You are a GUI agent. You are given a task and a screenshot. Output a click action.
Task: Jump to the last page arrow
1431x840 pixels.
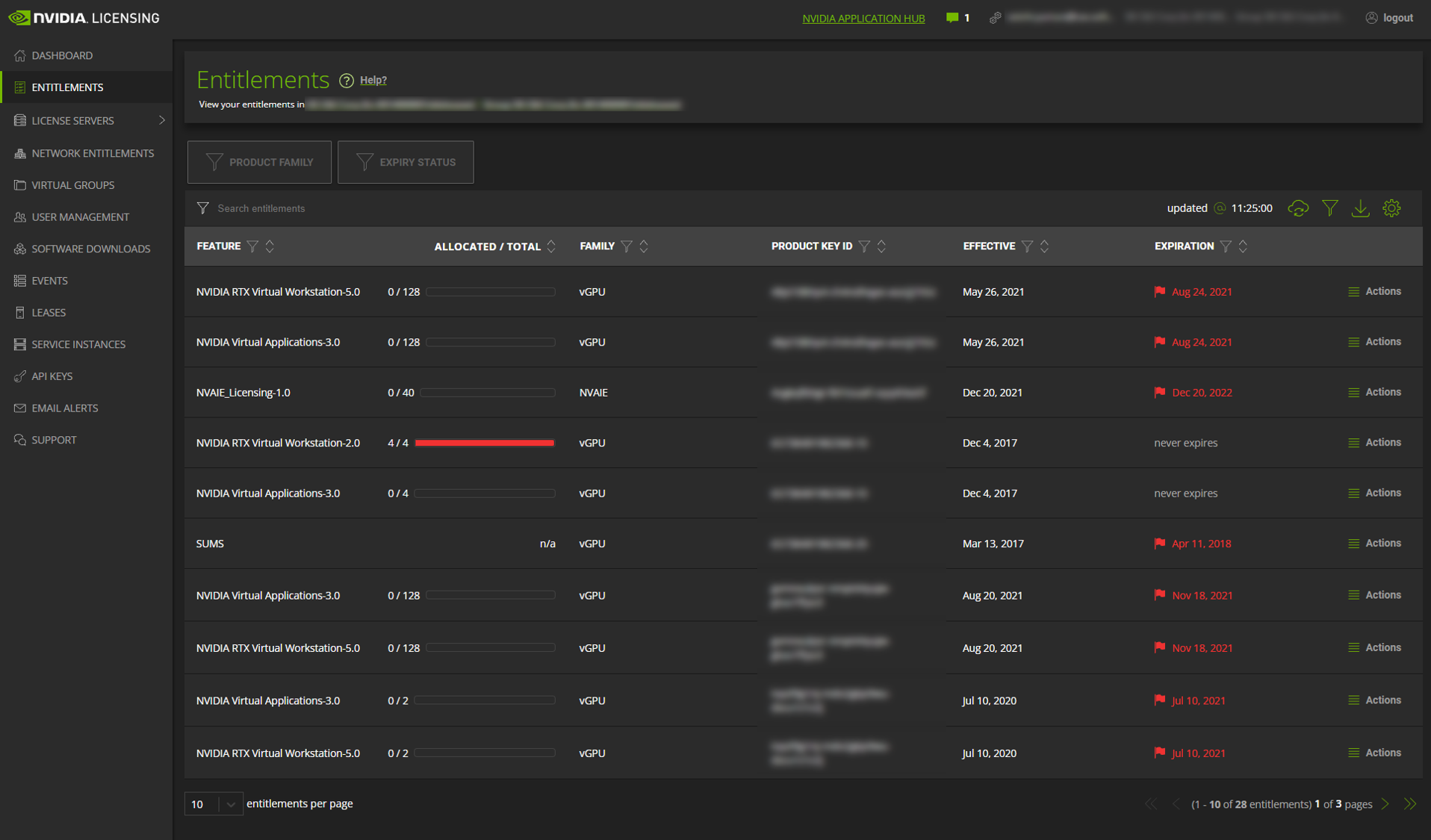[1410, 804]
